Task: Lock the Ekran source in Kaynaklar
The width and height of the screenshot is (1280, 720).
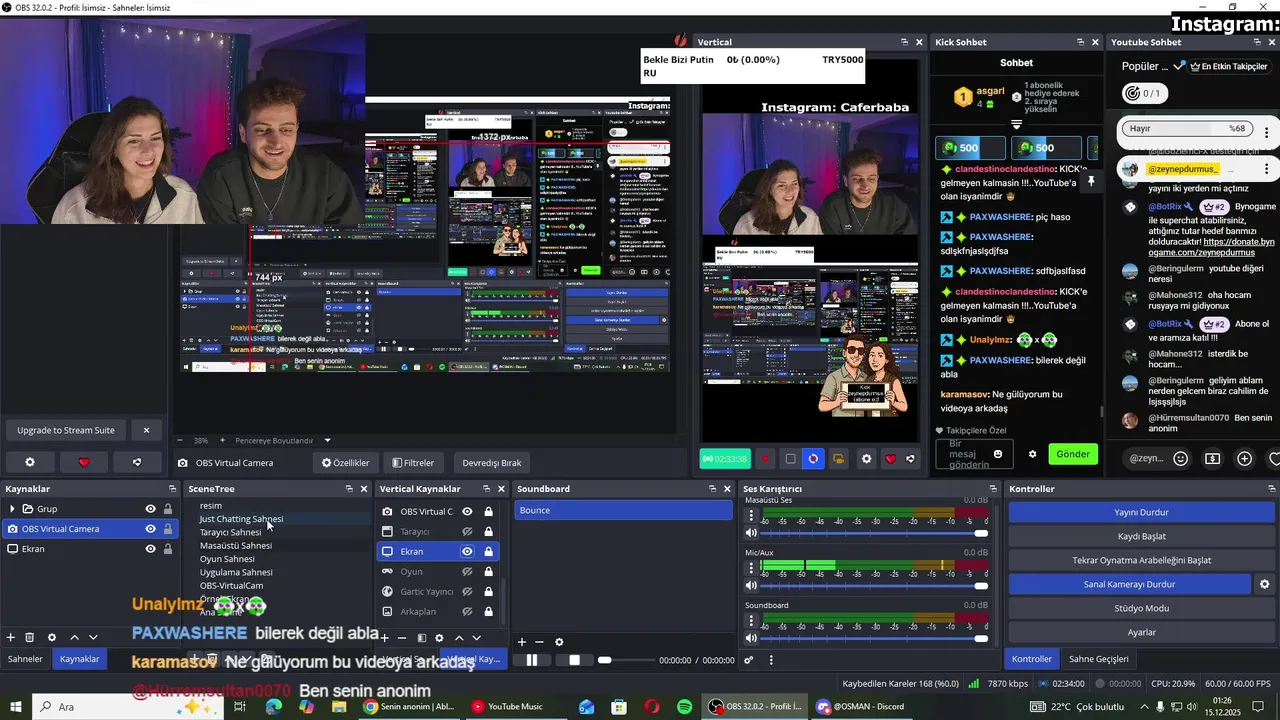Action: [168, 549]
